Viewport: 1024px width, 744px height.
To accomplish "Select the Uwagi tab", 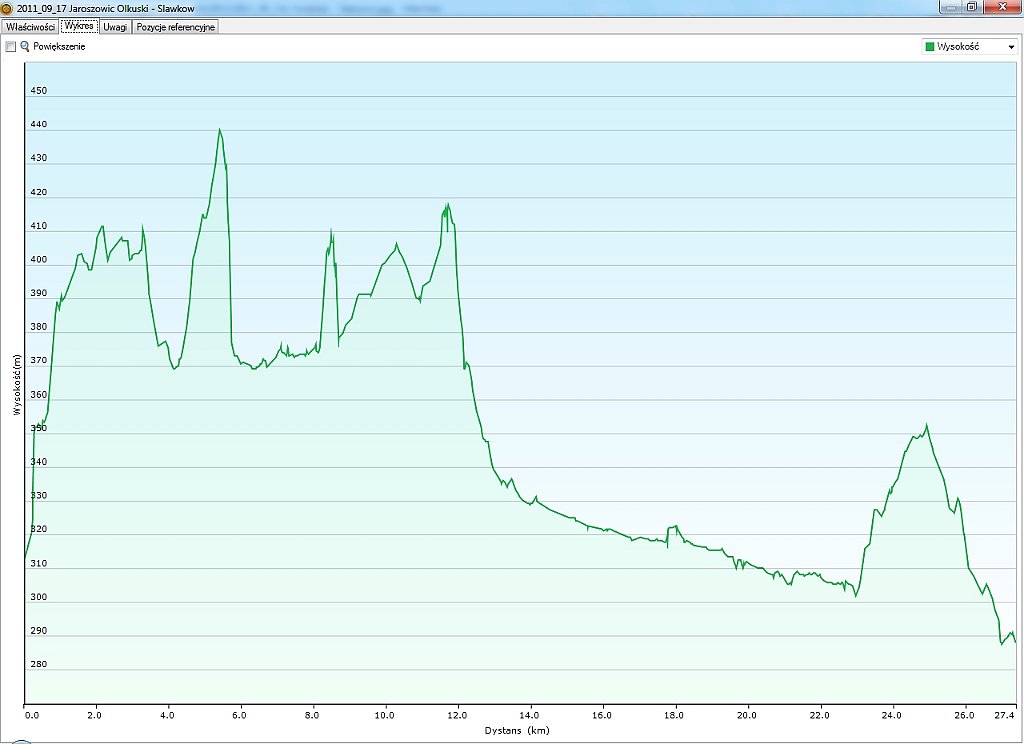I will 115,27.
